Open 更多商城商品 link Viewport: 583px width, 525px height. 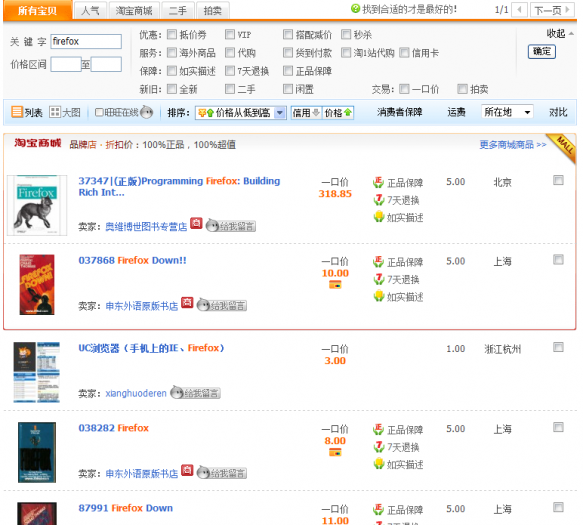coord(513,144)
